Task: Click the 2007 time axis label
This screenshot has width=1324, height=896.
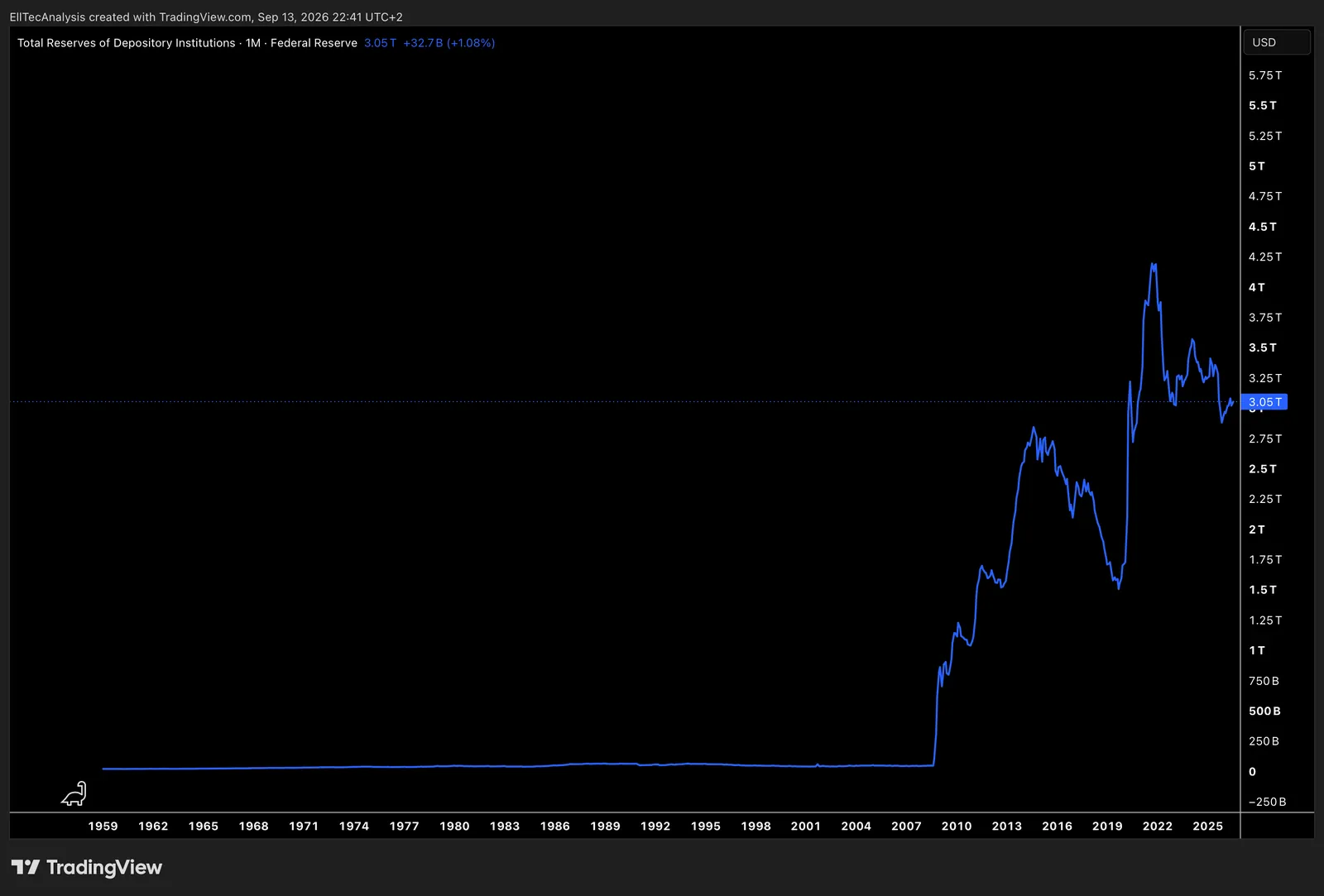Action: coord(906,826)
